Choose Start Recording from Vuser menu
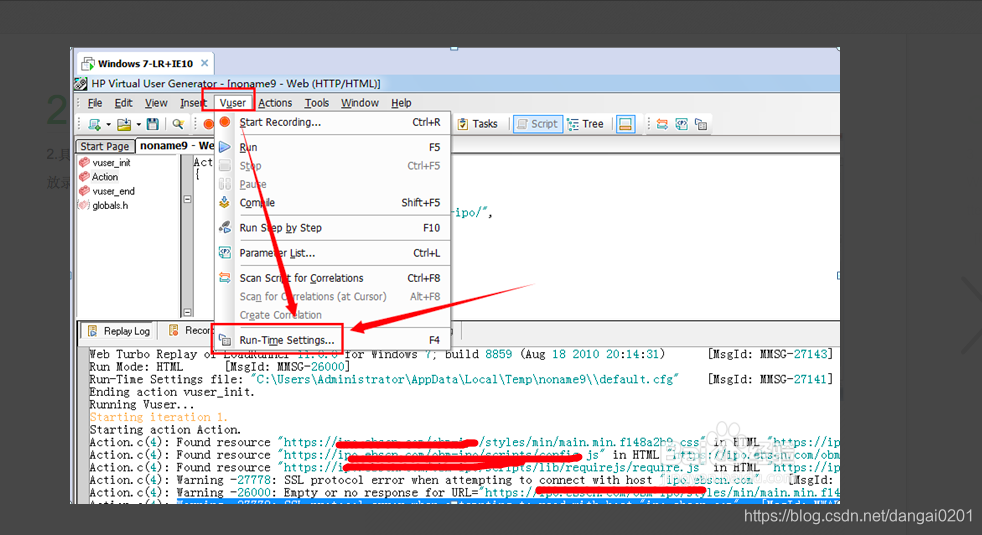982x535 pixels. point(333,122)
